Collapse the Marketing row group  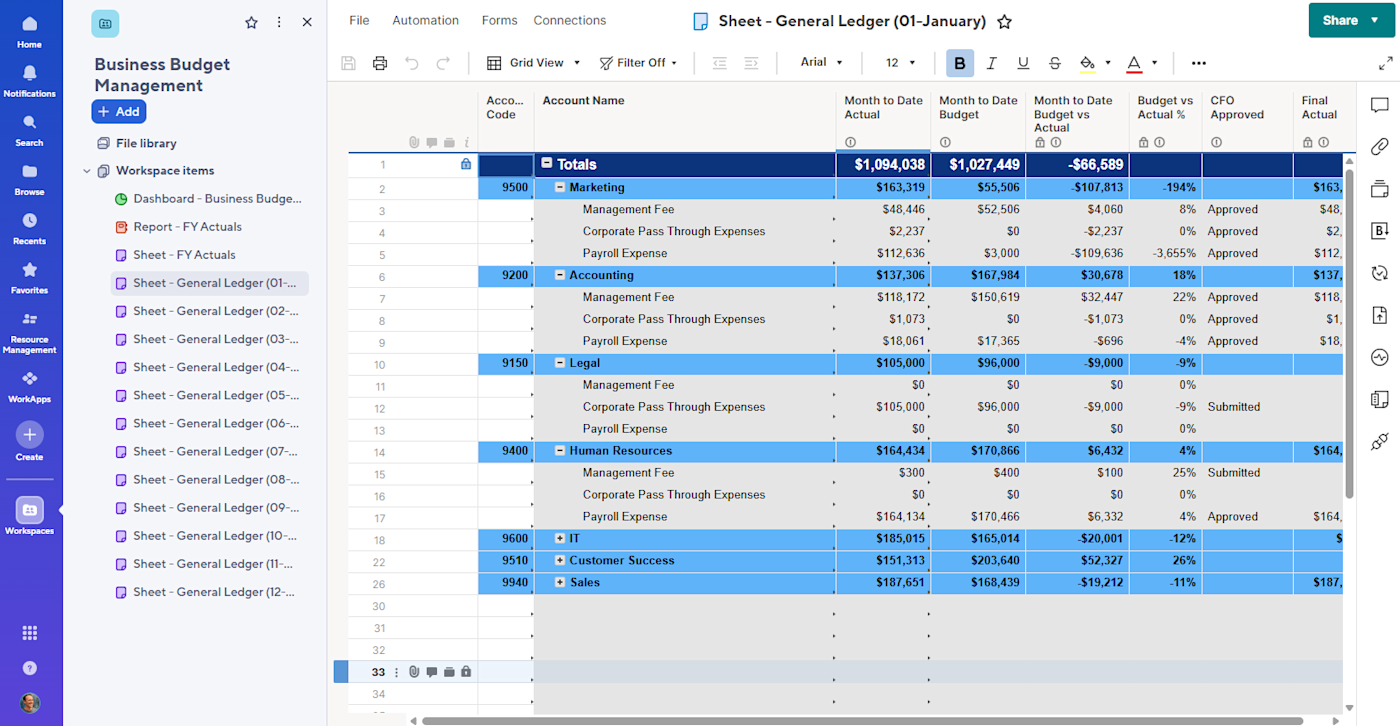coord(561,187)
